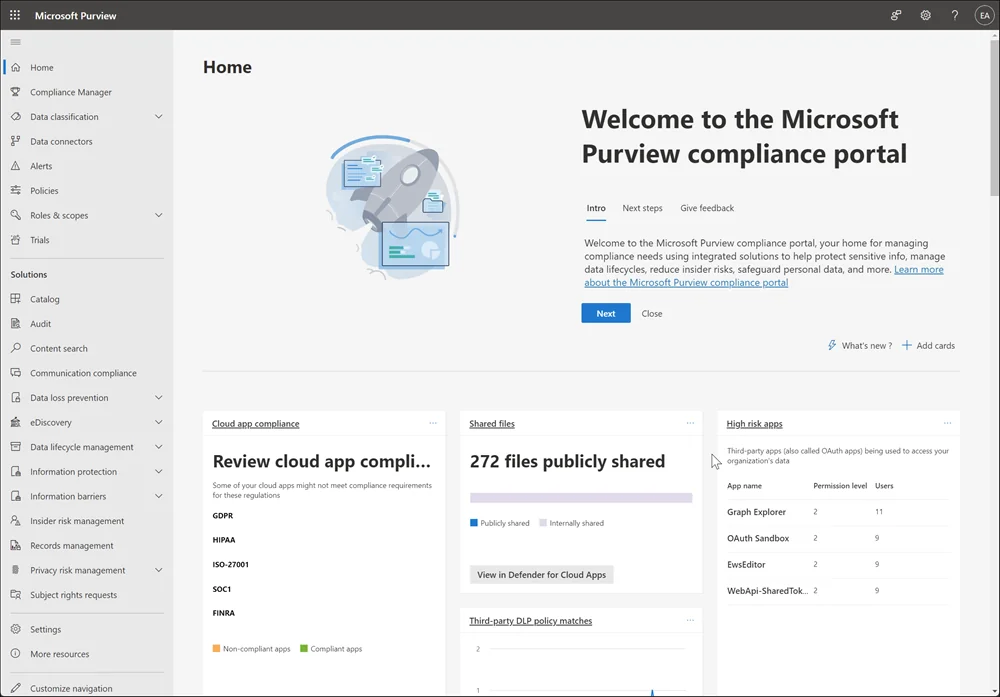Click the Content search magnifier icon
Viewport: 1000px width, 697px height.
point(16,348)
